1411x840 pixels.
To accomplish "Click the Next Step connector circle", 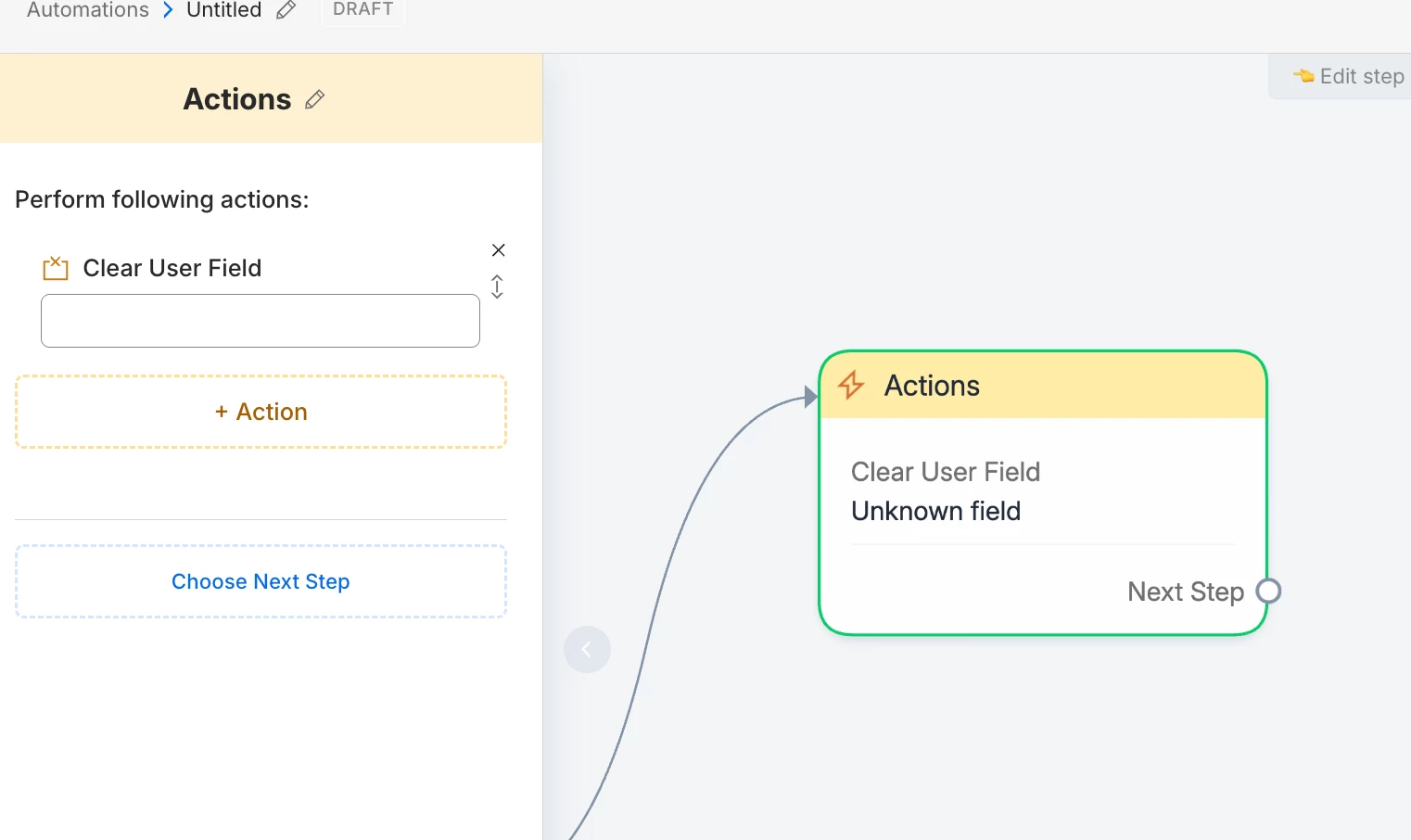I will 1268,591.
